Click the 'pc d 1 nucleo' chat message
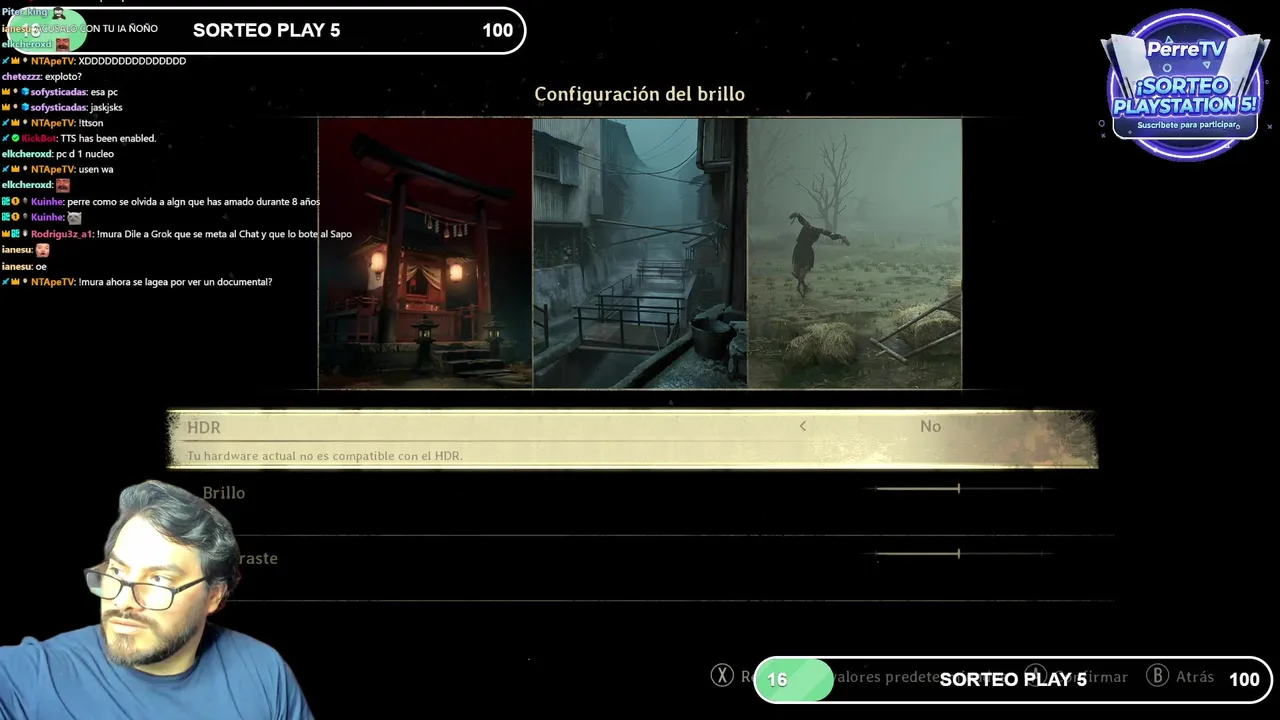The height and width of the screenshot is (720, 1280). tap(85, 154)
